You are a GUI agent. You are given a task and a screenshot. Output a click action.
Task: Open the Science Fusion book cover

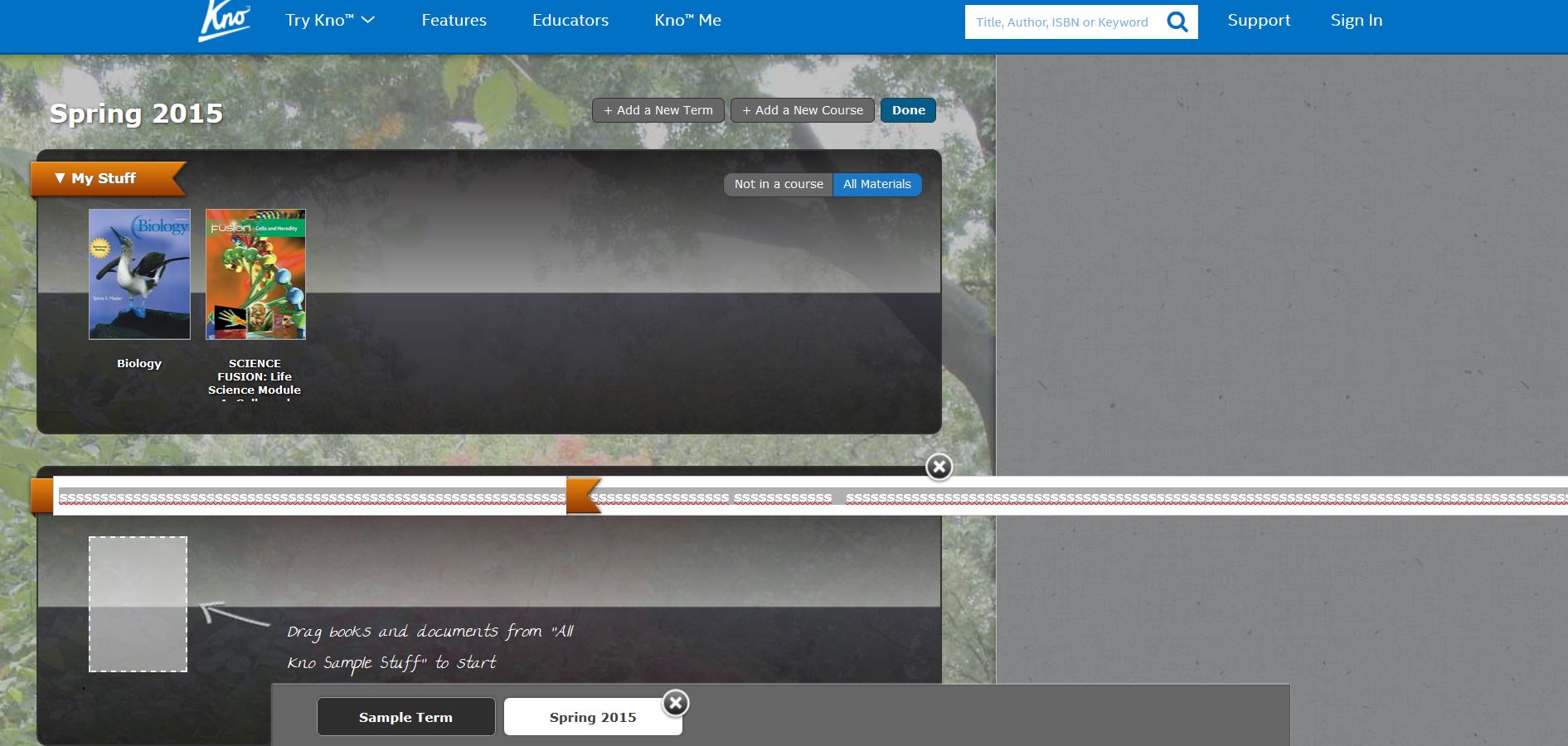[x=255, y=274]
